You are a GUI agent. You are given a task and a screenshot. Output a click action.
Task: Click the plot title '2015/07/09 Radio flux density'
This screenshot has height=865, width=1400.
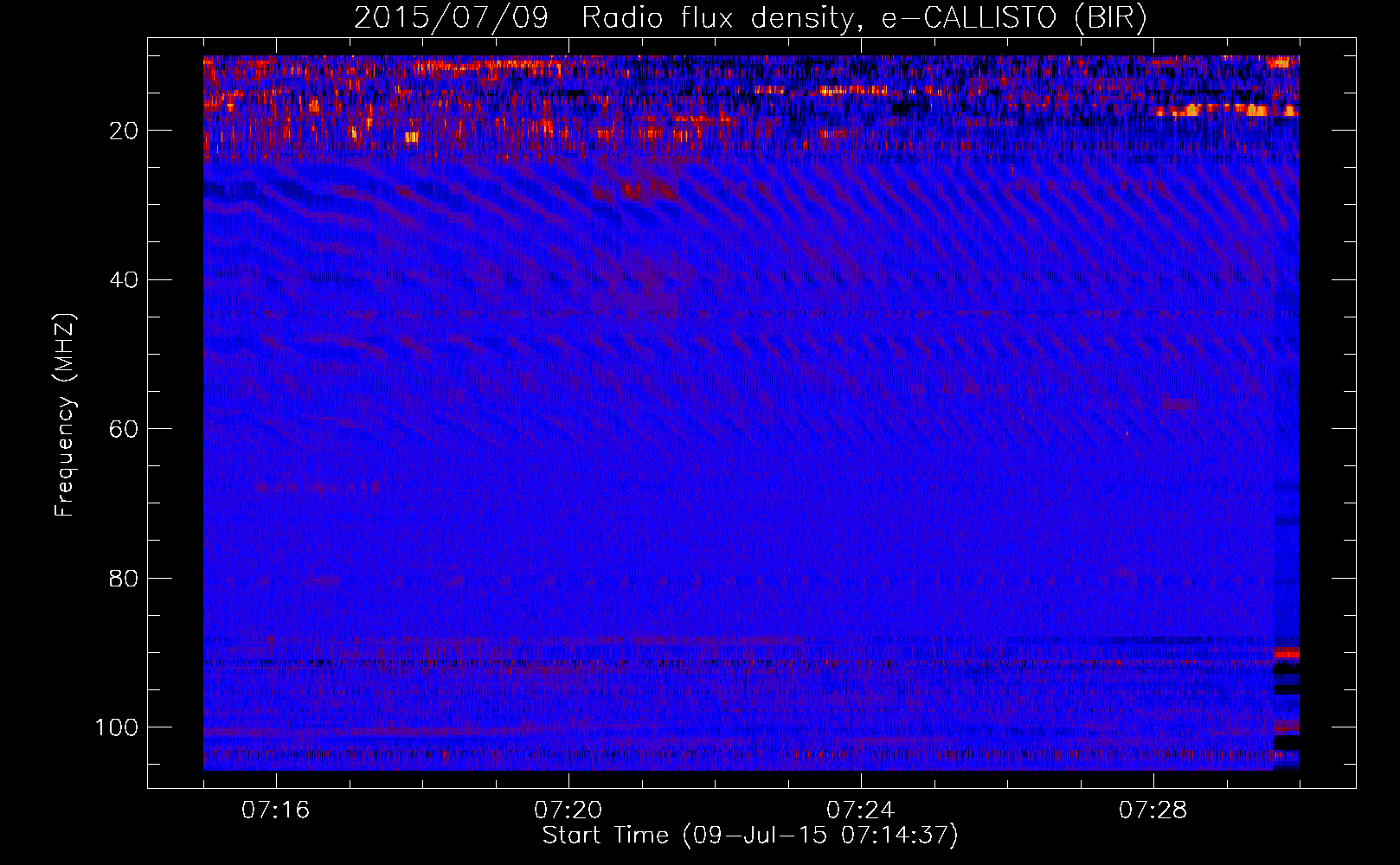point(750,18)
